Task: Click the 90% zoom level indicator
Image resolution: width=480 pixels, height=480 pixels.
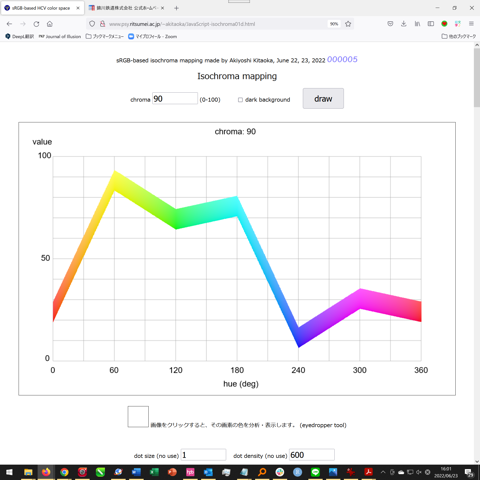Action: click(334, 24)
